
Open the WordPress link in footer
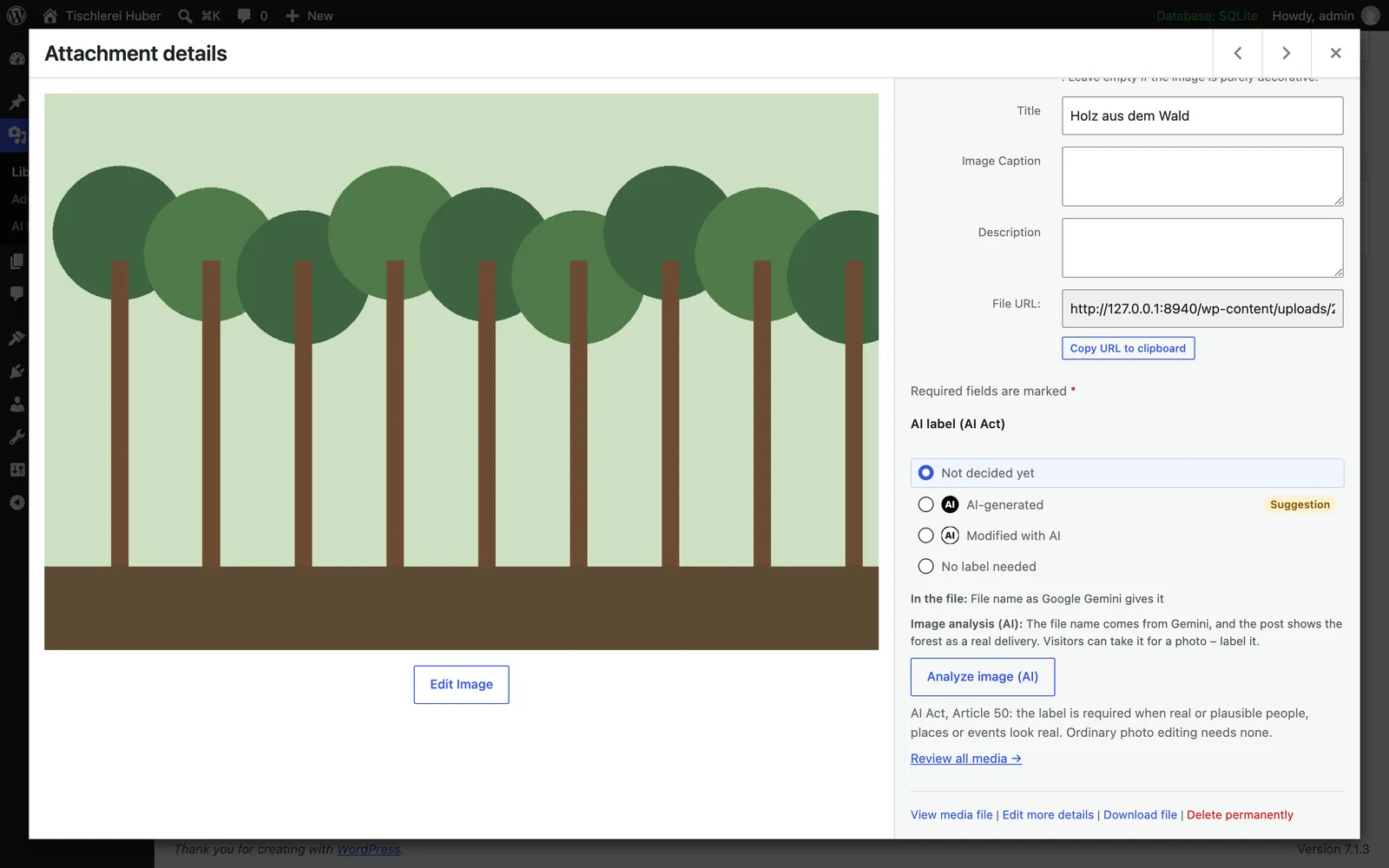[x=368, y=849]
